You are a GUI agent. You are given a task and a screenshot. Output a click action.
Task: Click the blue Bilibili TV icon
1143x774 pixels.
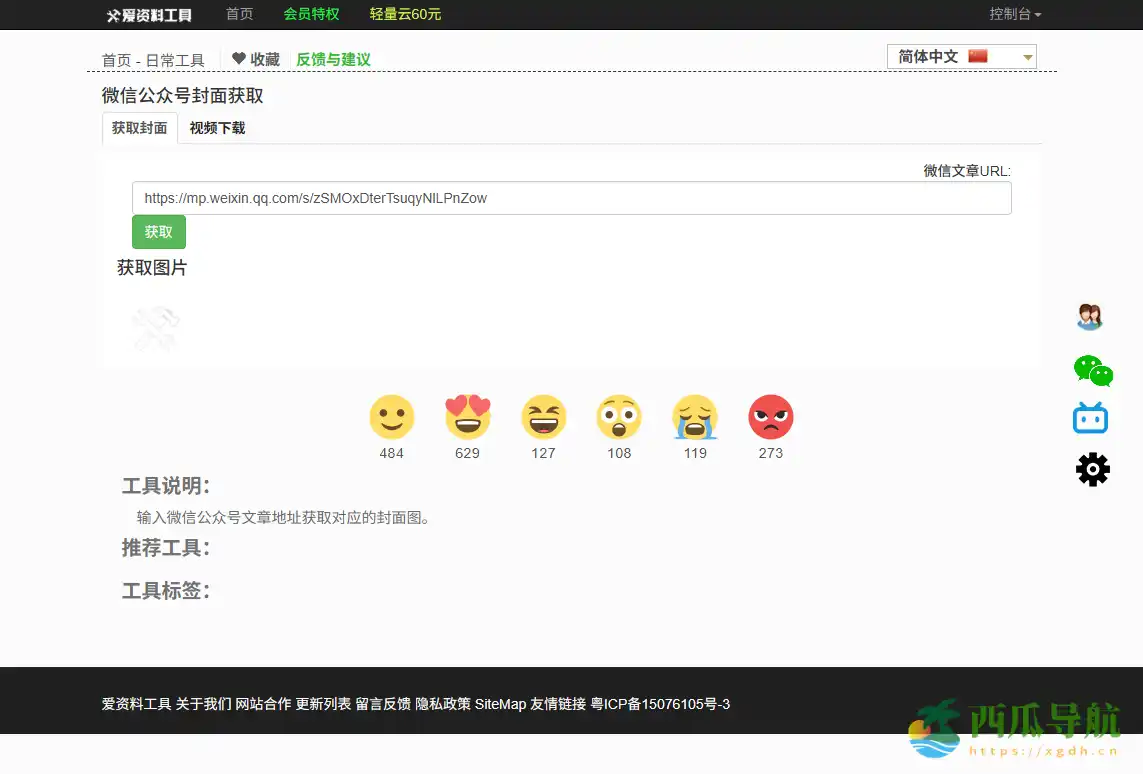click(x=1090, y=418)
